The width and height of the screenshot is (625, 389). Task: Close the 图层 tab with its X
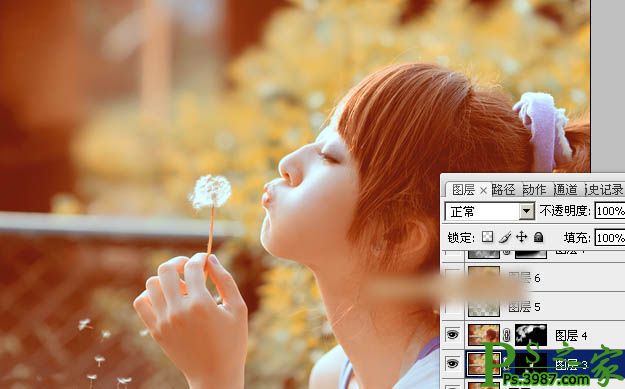coord(483,191)
